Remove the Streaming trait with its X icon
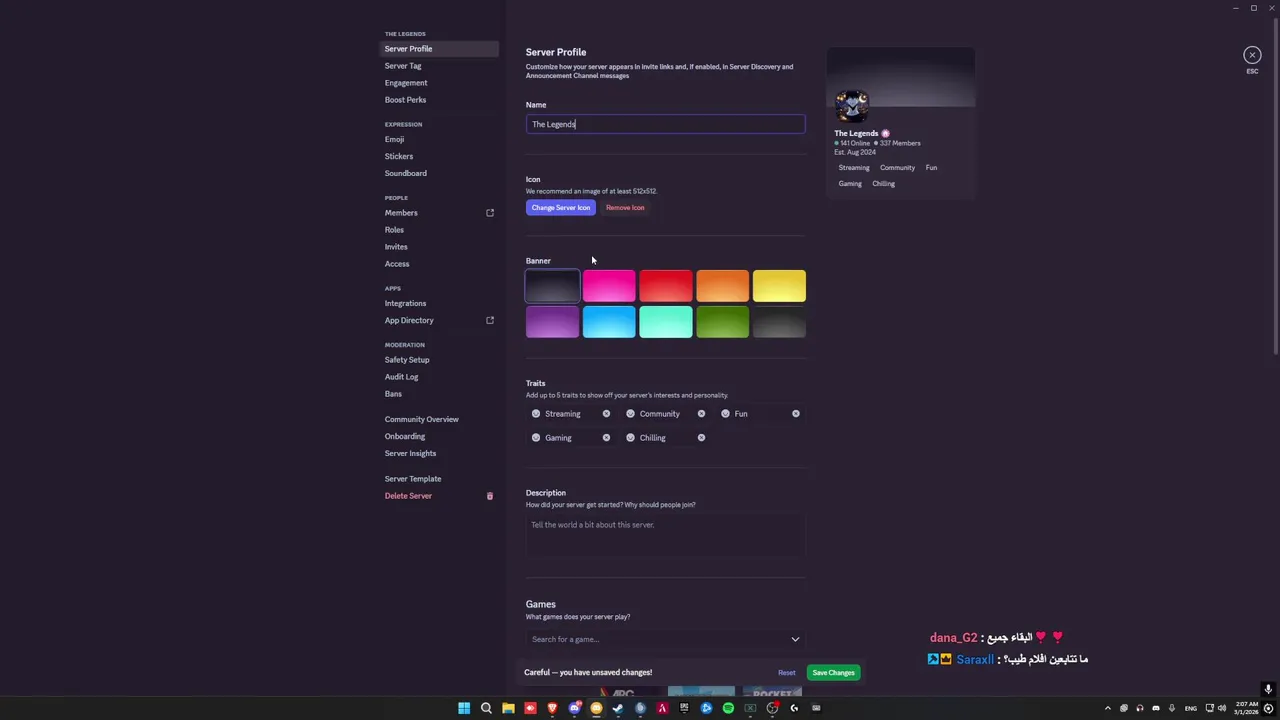This screenshot has height=720, width=1280. 606,413
